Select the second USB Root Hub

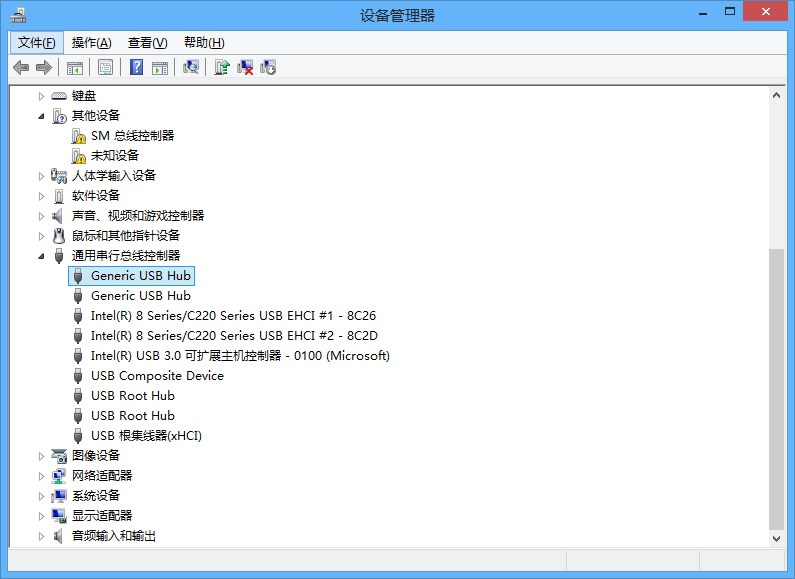132,416
